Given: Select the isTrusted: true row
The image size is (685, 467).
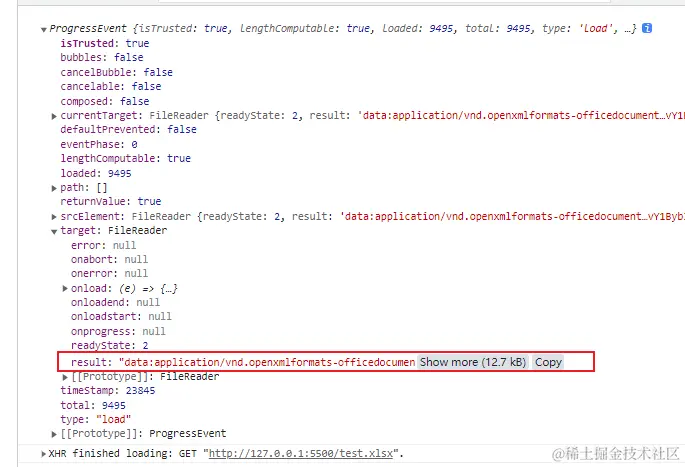Looking at the screenshot, I should coord(105,43).
